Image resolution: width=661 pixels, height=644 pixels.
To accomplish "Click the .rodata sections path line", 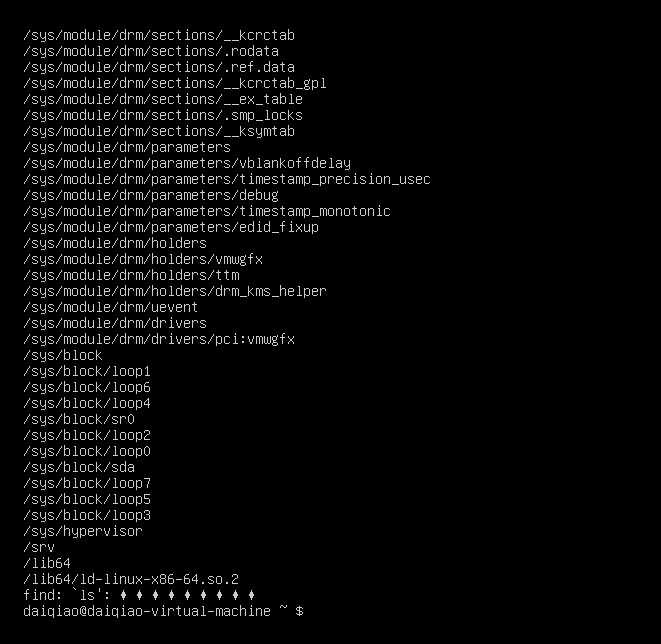I will pos(151,51).
